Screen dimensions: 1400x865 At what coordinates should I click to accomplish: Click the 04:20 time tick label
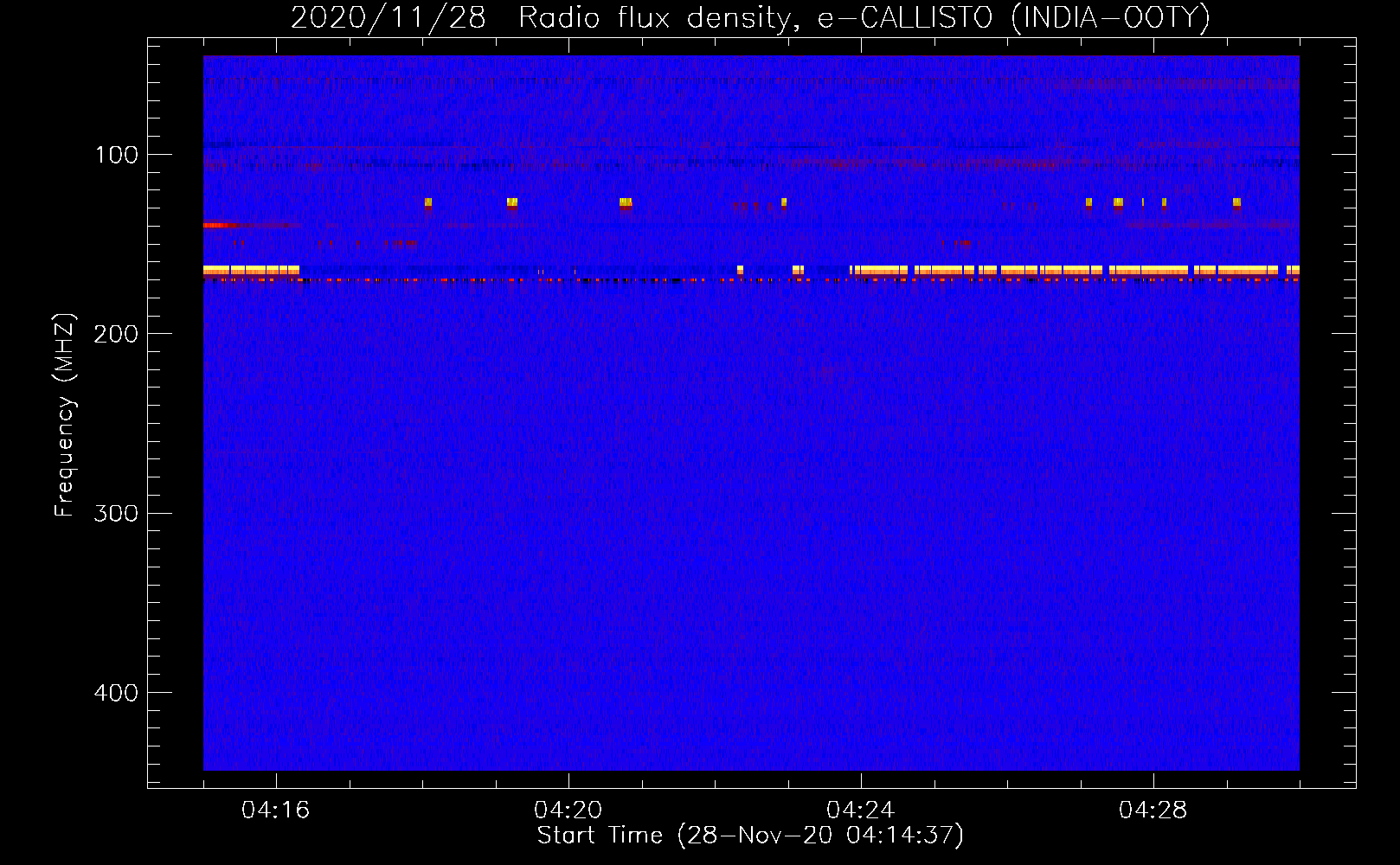pyautogui.click(x=568, y=811)
